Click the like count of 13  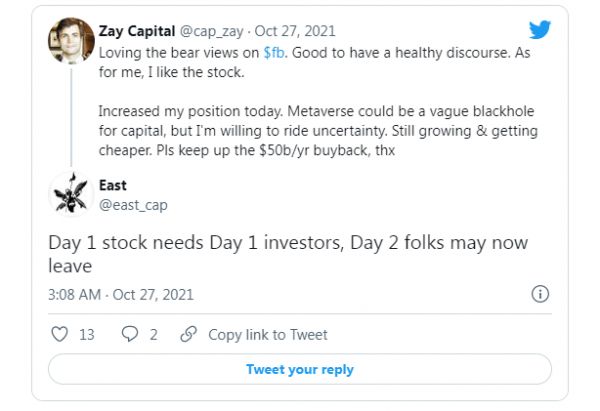[x=86, y=335]
